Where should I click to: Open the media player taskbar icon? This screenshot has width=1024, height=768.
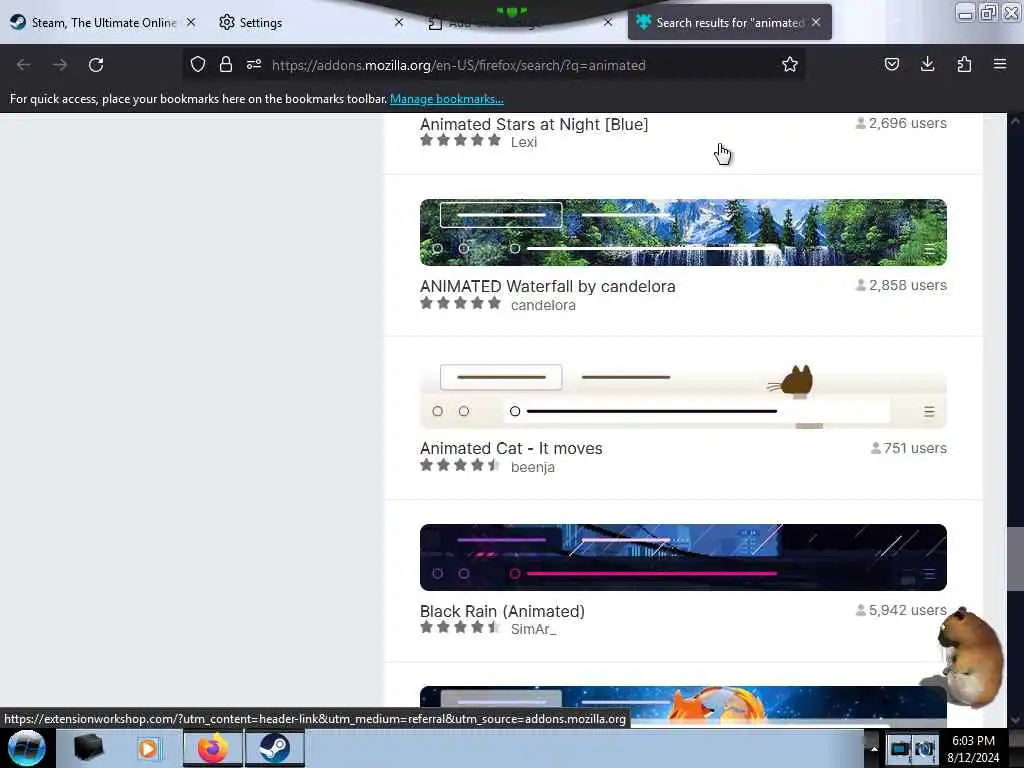(150, 748)
